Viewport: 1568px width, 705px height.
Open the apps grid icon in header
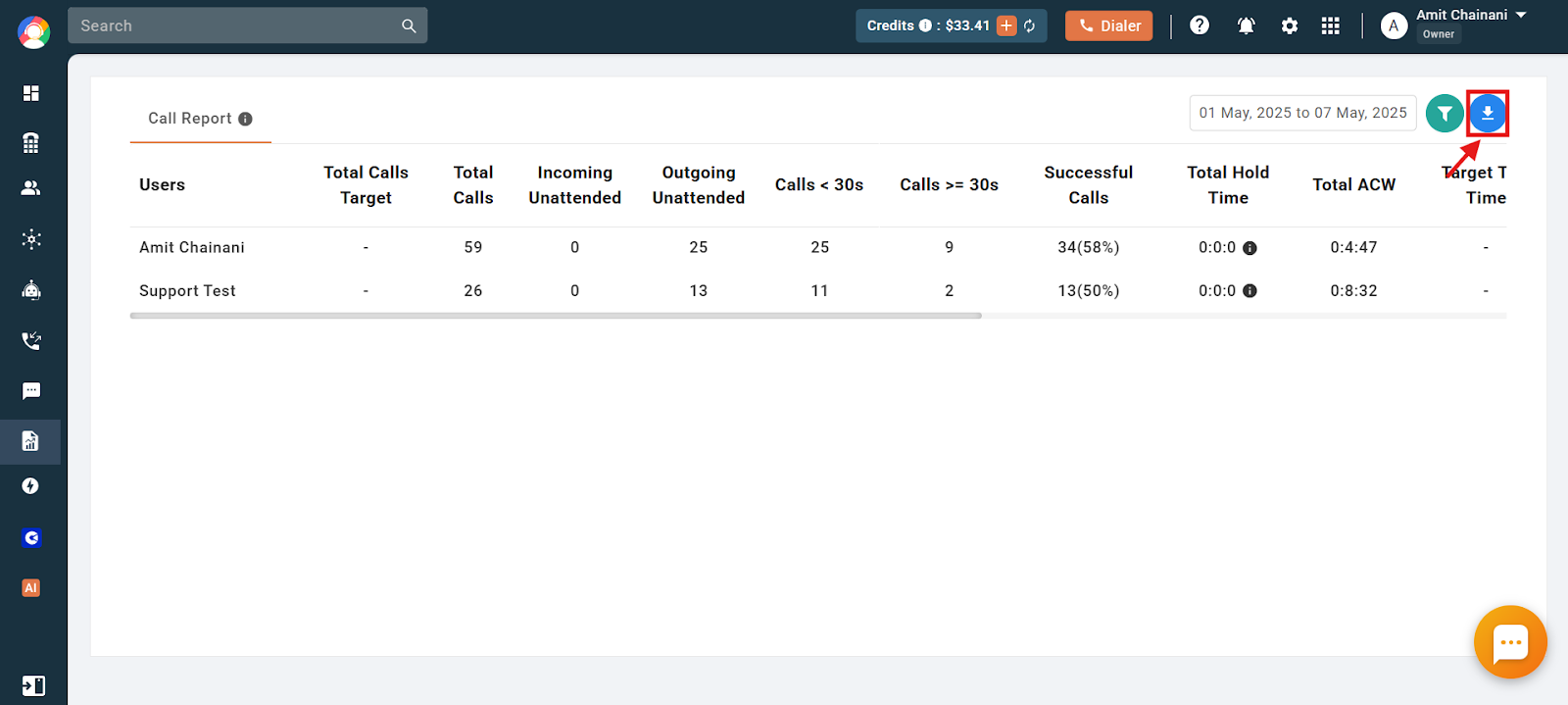coord(1330,26)
